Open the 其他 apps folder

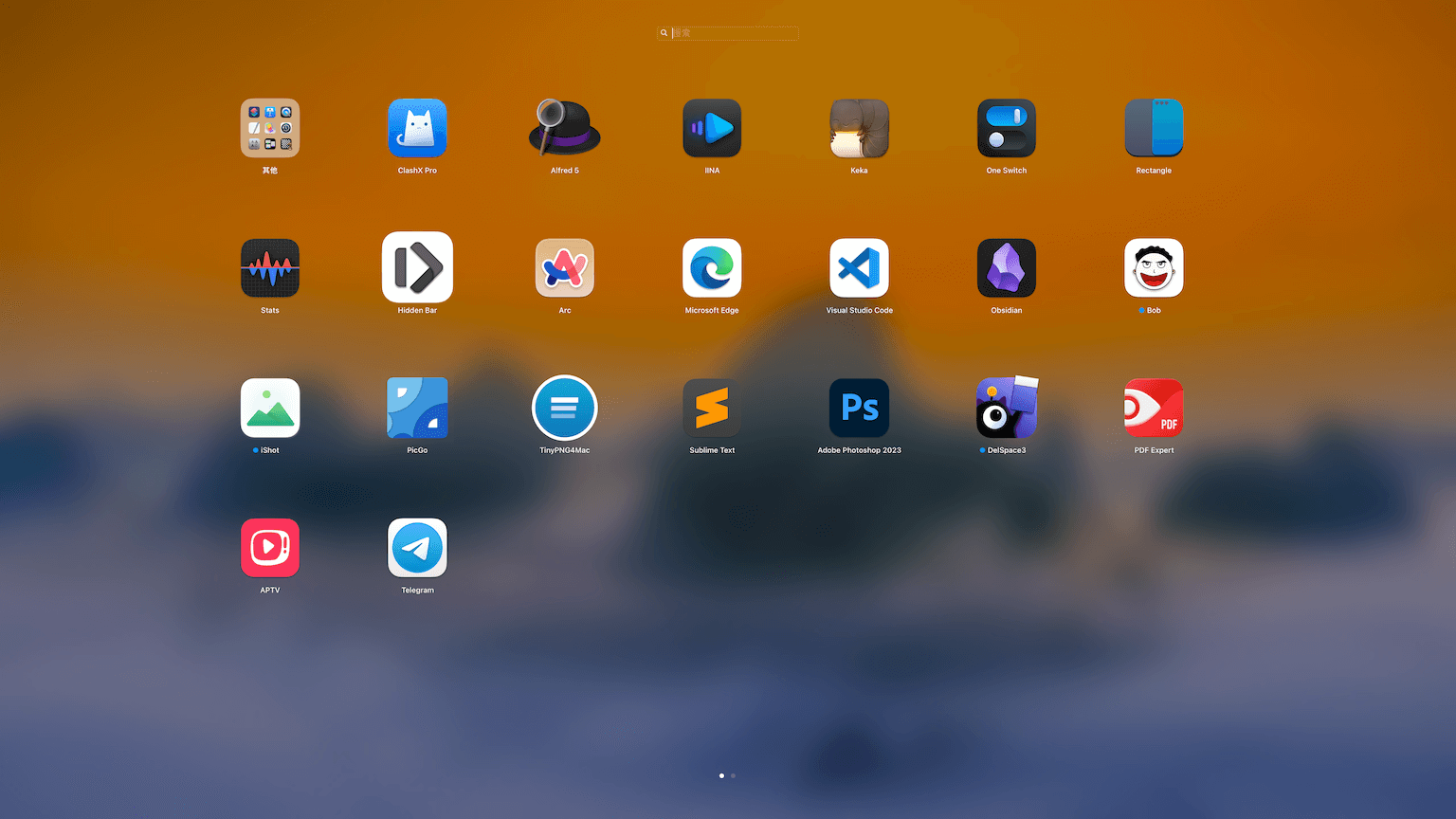[270, 128]
